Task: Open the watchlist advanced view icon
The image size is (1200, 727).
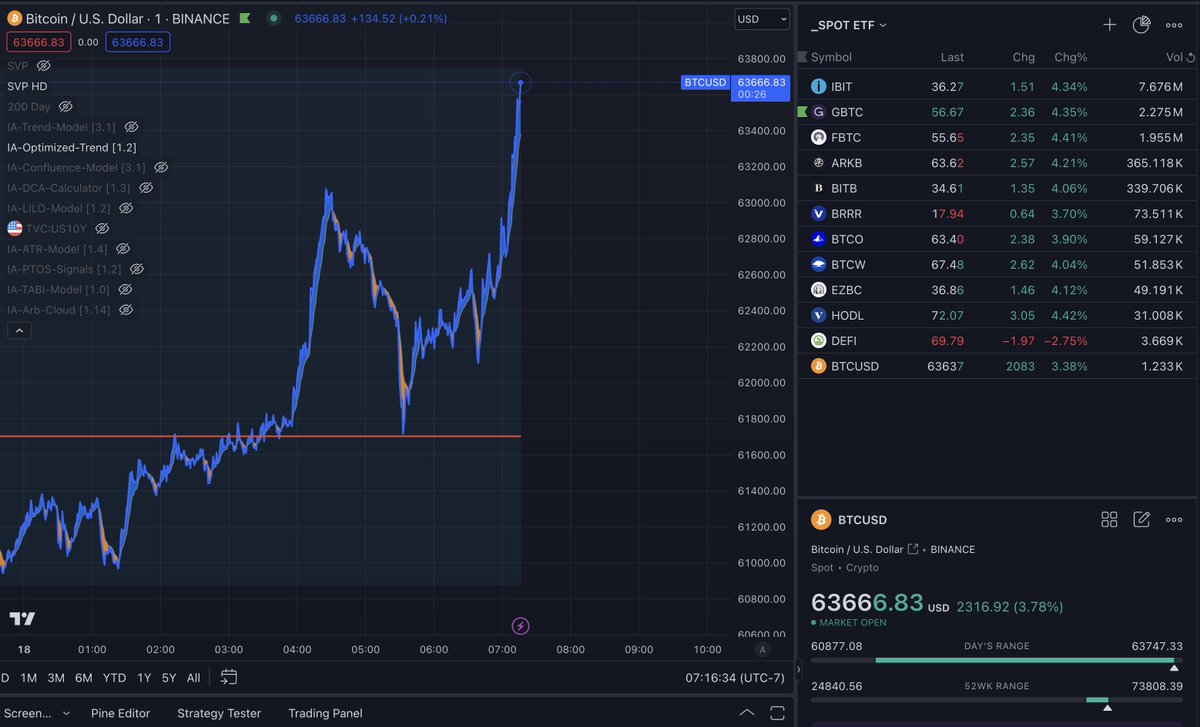Action: (1141, 25)
